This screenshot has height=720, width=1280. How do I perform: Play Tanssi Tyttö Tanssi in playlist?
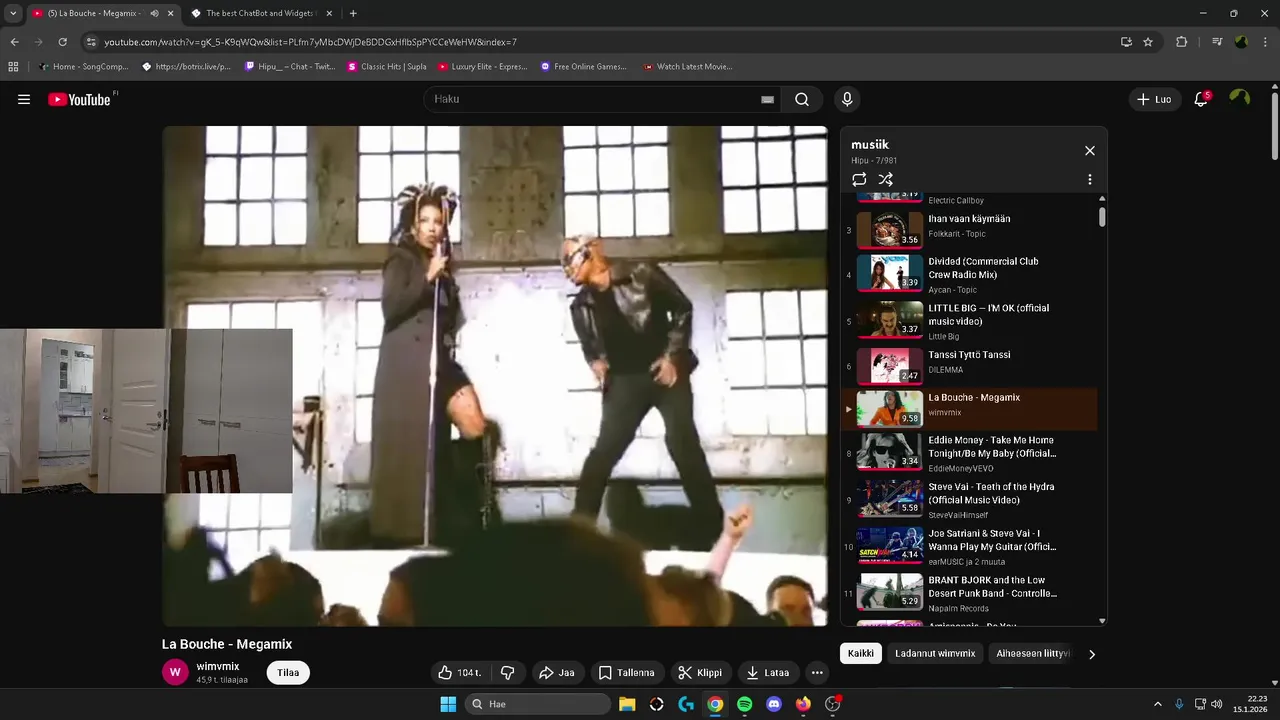[970, 366]
